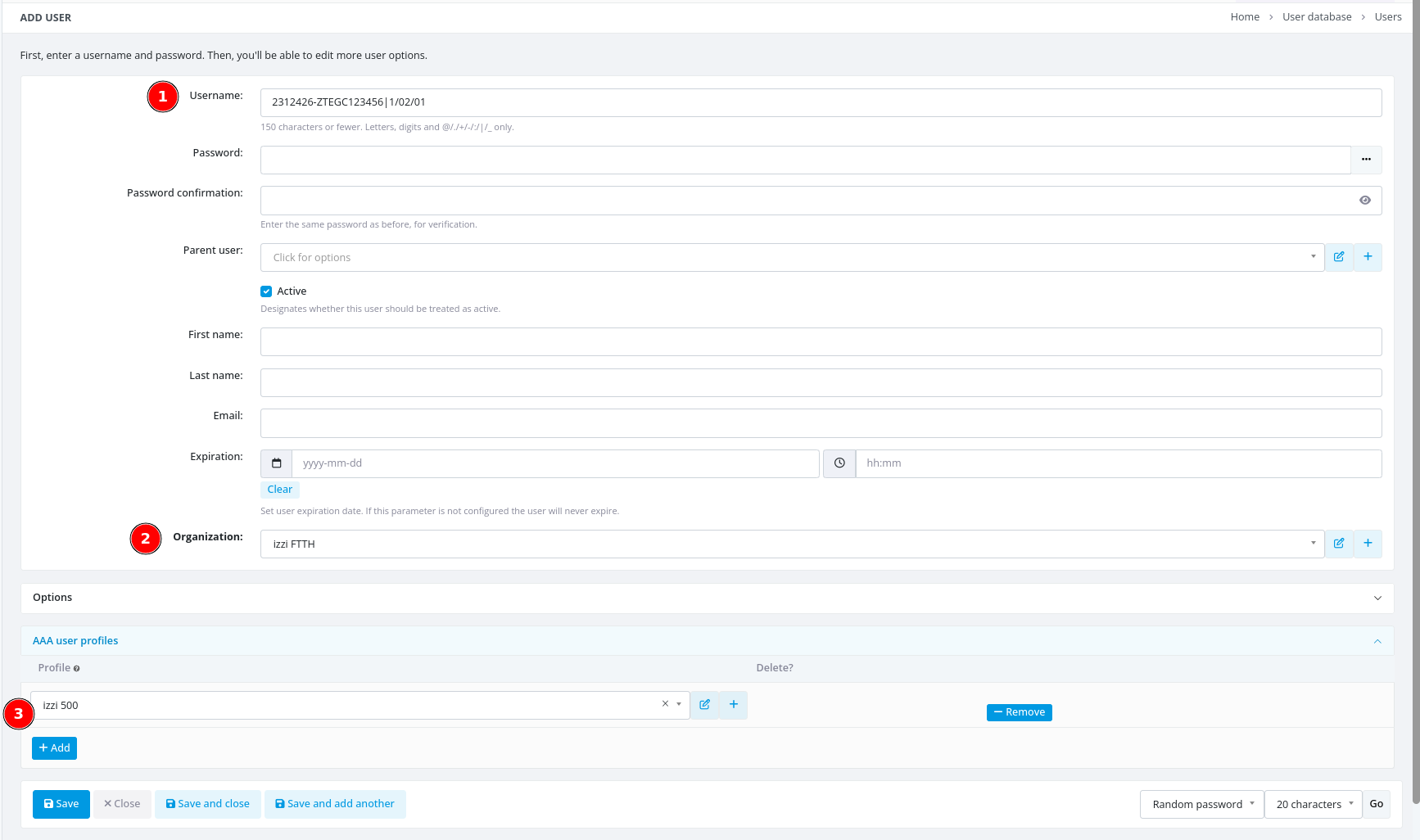Click the password generator ellipsis button
This screenshot has height=840, width=1420.
(x=1366, y=160)
